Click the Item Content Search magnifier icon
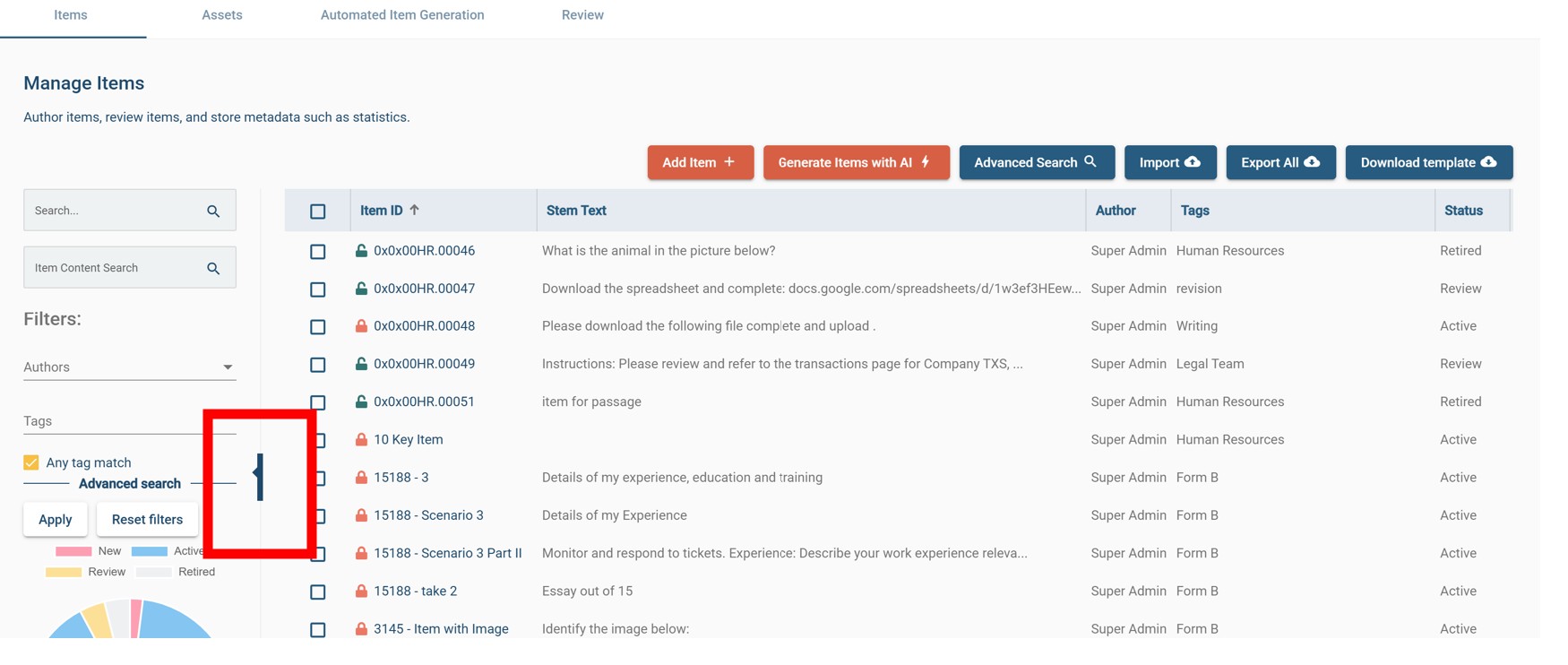The width and height of the screenshot is (1568, 665). coord(213,268)
